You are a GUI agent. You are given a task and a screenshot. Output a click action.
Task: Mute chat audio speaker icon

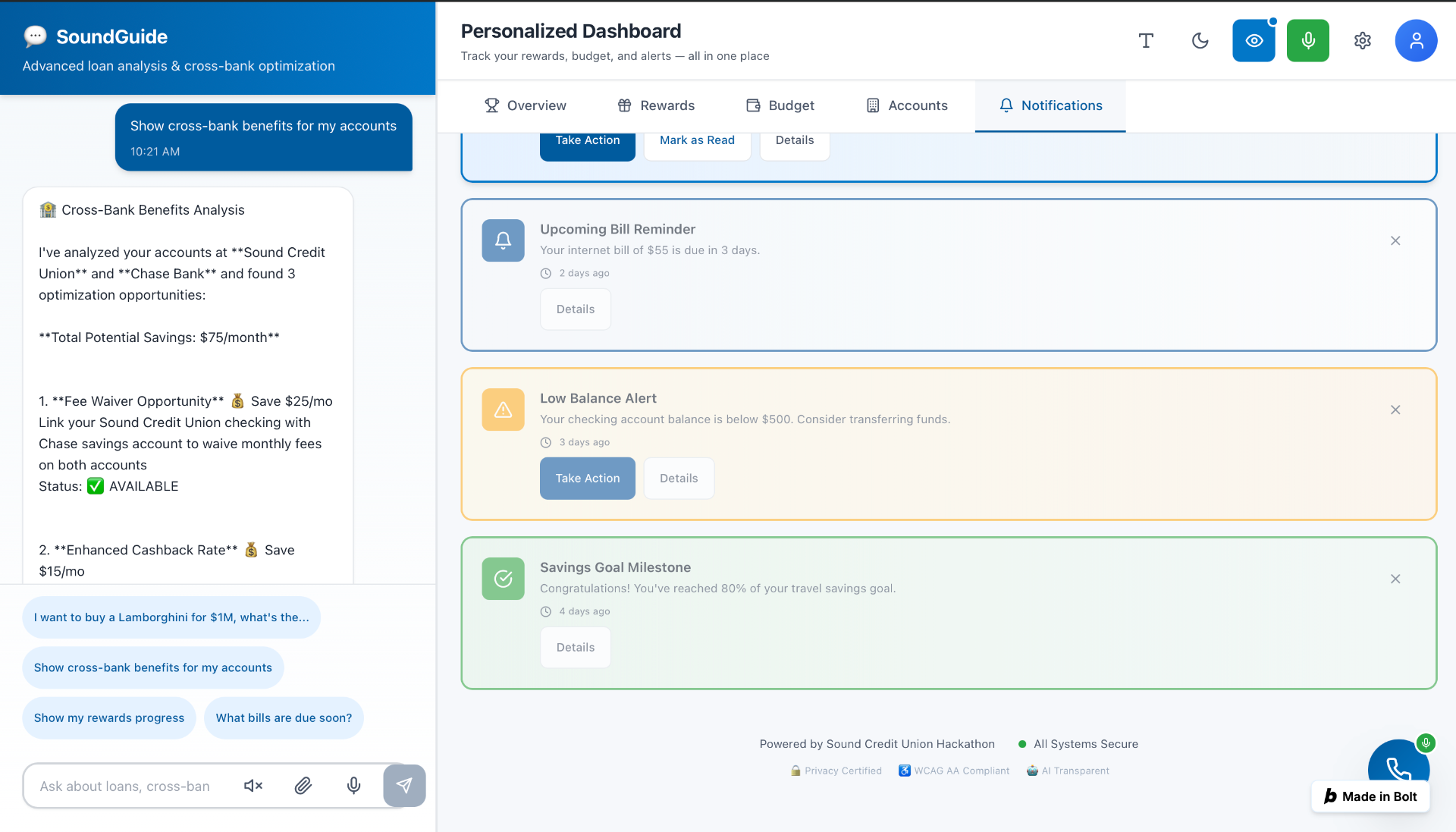pos(253,786)
